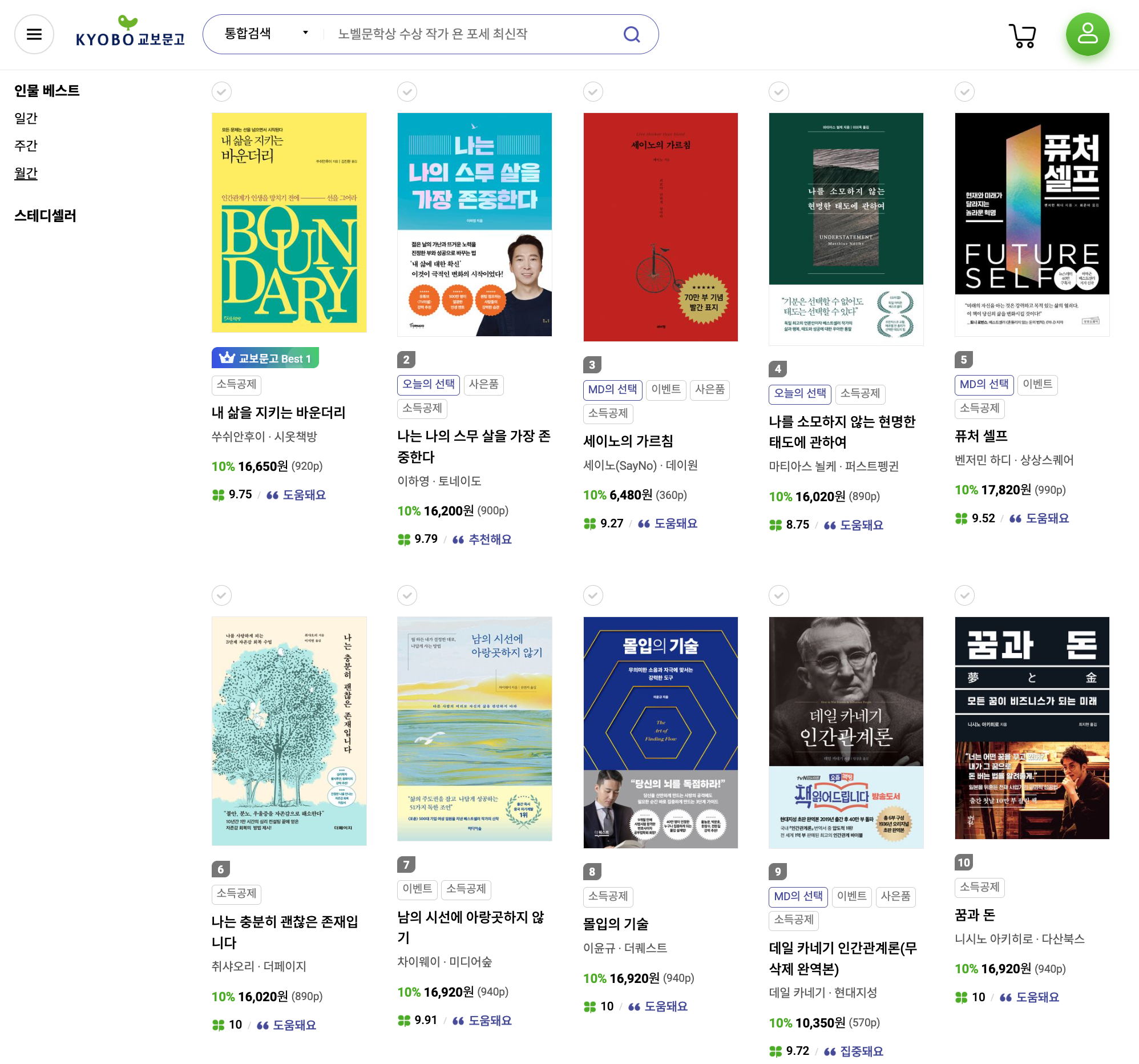1139x1064 pixels.
Task: Open the hamburger menu icon
Action: tap(34, 34)
